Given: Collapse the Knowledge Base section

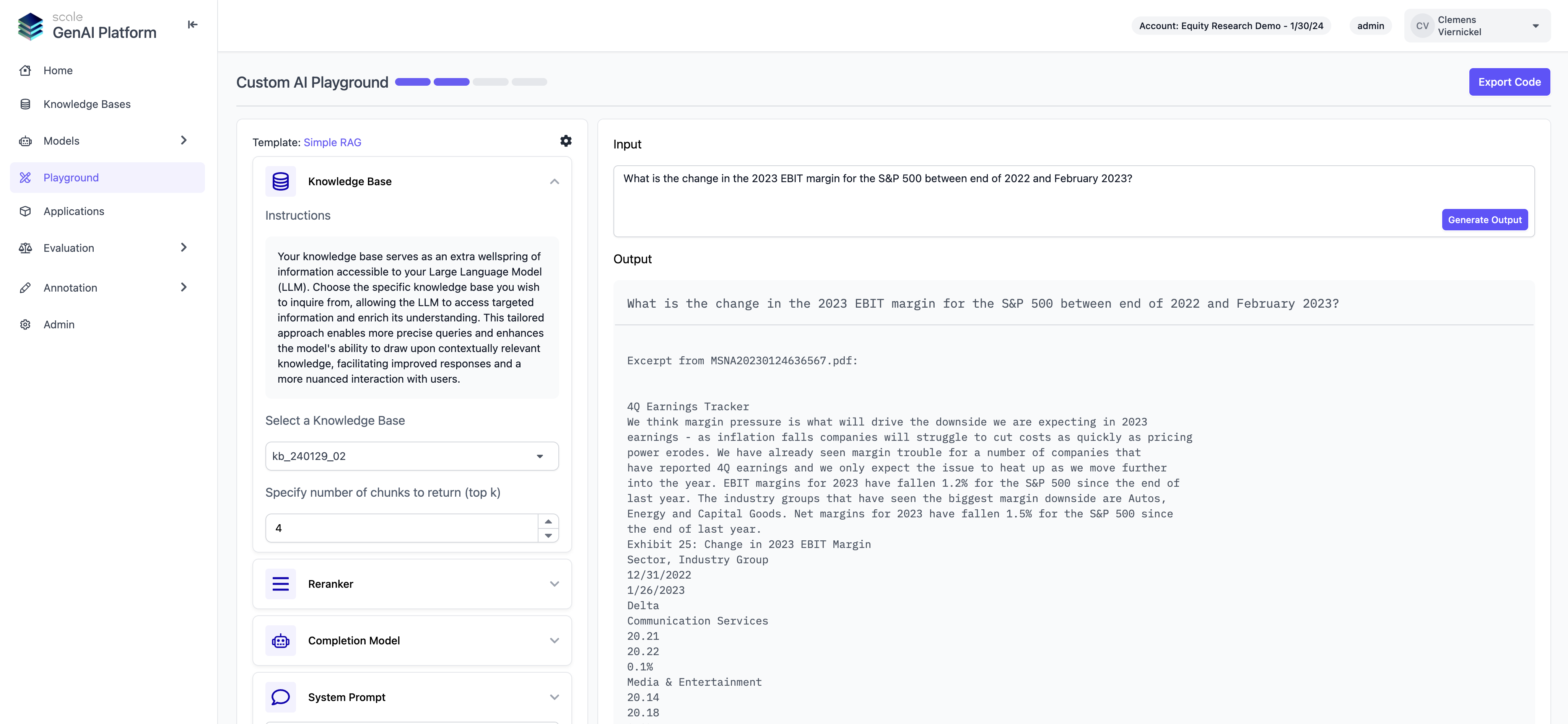Looking at the screenshot, I should pyautogui.click(x=554, y=181).
